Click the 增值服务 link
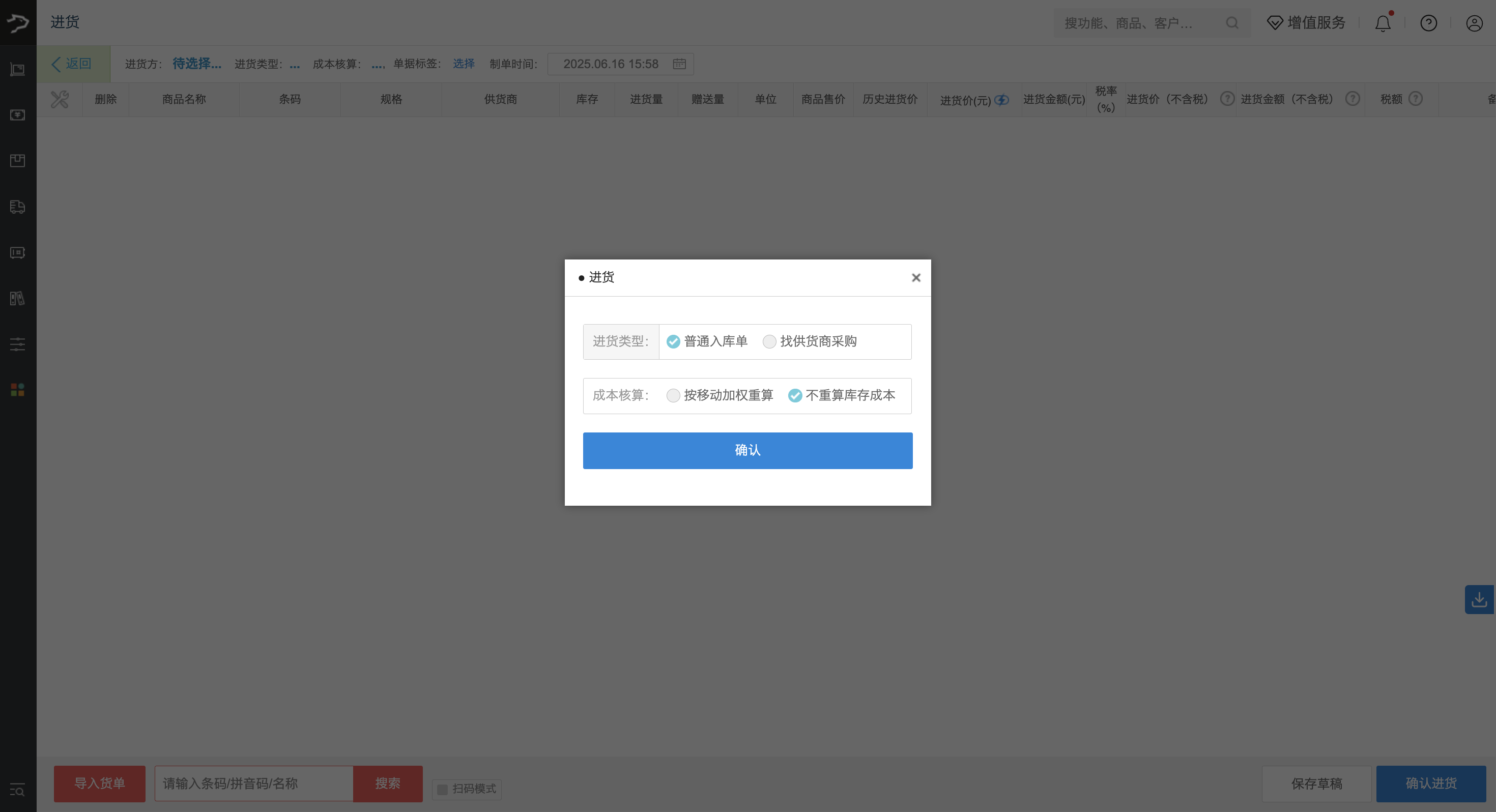The image size is (1496, 812). [1316, 23]
